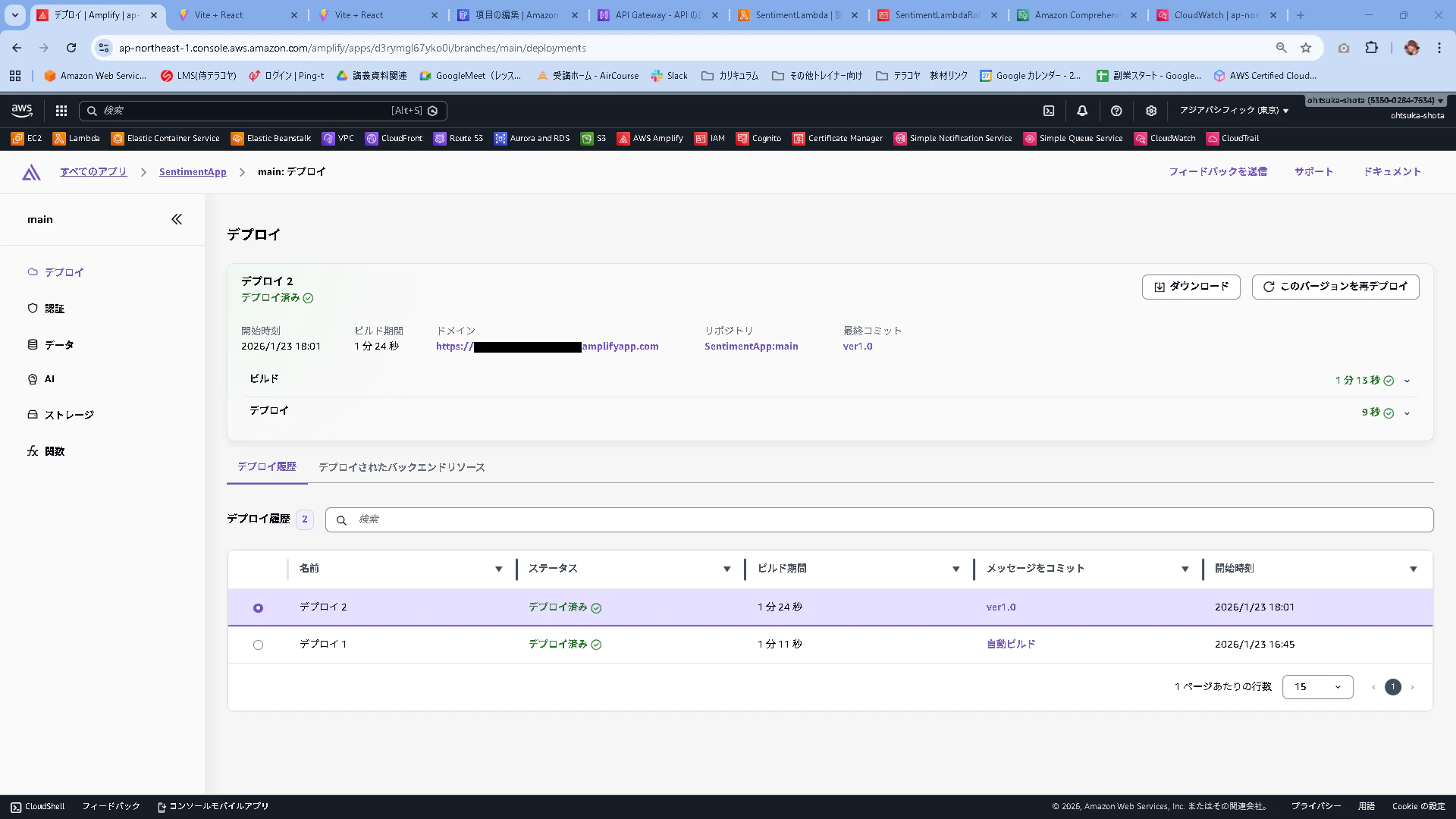This screenshot has height=819, width=1456.
Task: Open the AWS services grid menu
Action: point(61,111)
